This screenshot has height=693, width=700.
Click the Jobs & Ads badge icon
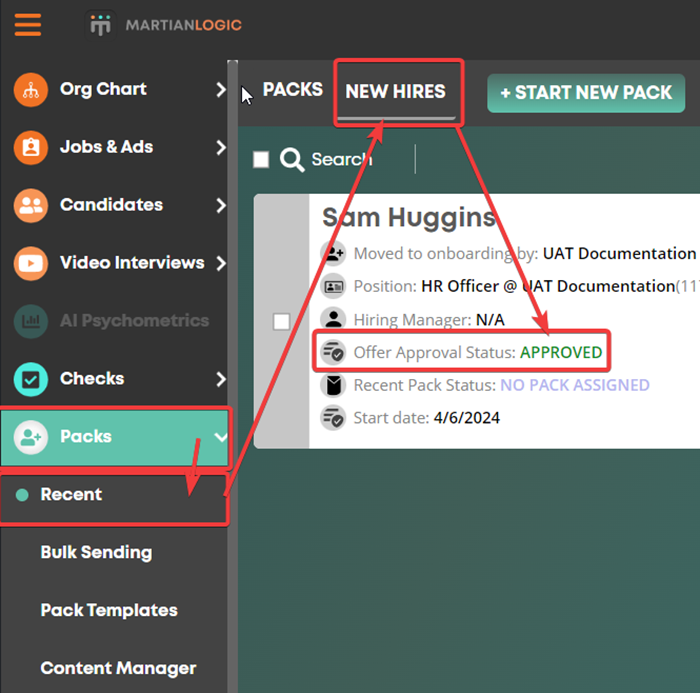click(x=31, y=147)
